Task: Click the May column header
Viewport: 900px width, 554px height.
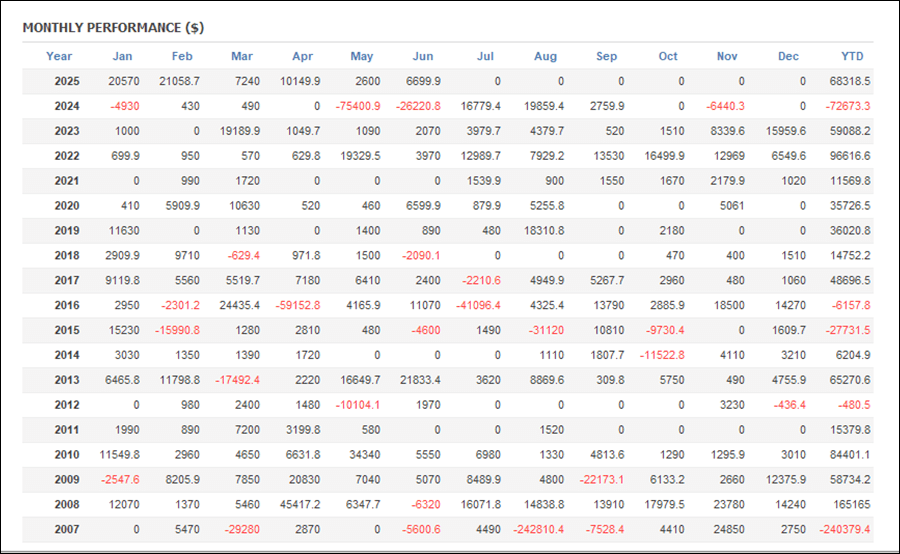Action: coord(362,56)
